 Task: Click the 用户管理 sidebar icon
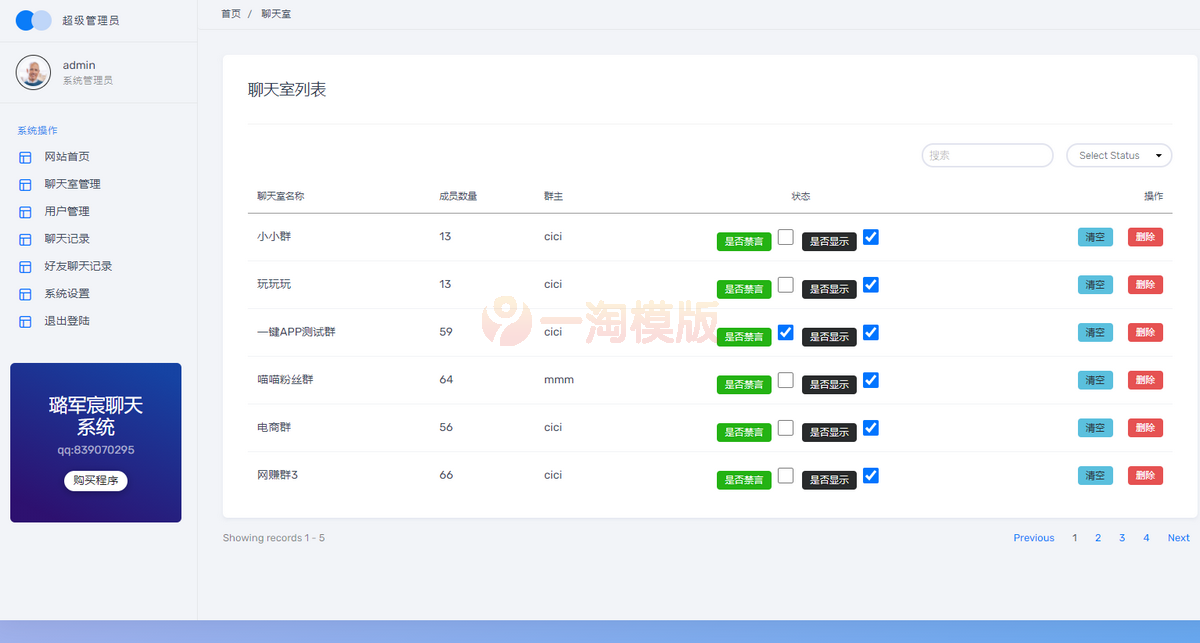click(x=23, y=211)
